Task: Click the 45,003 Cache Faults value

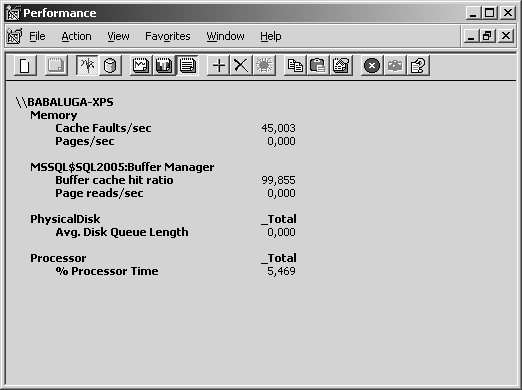Action: 278,128
